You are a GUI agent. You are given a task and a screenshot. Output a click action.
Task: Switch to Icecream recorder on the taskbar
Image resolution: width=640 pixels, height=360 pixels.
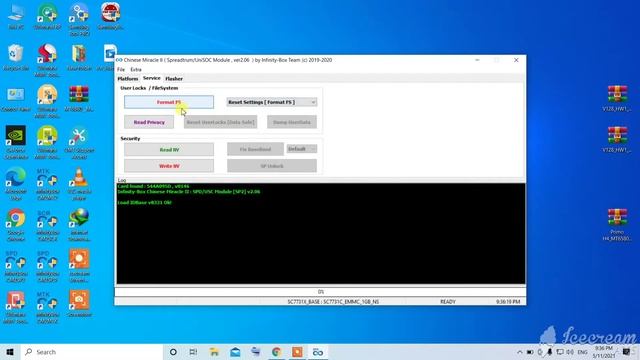pos(297,352)
